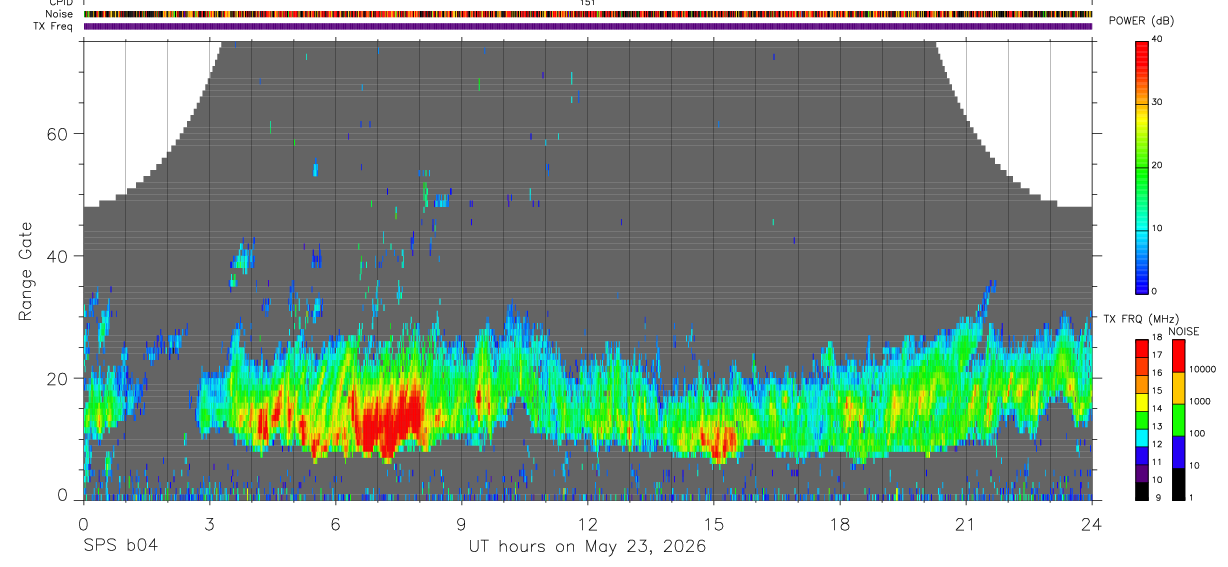Click the 'POWER (dB)' legend title
This screenshot has width=1228, height=567.
[1141, 21]
